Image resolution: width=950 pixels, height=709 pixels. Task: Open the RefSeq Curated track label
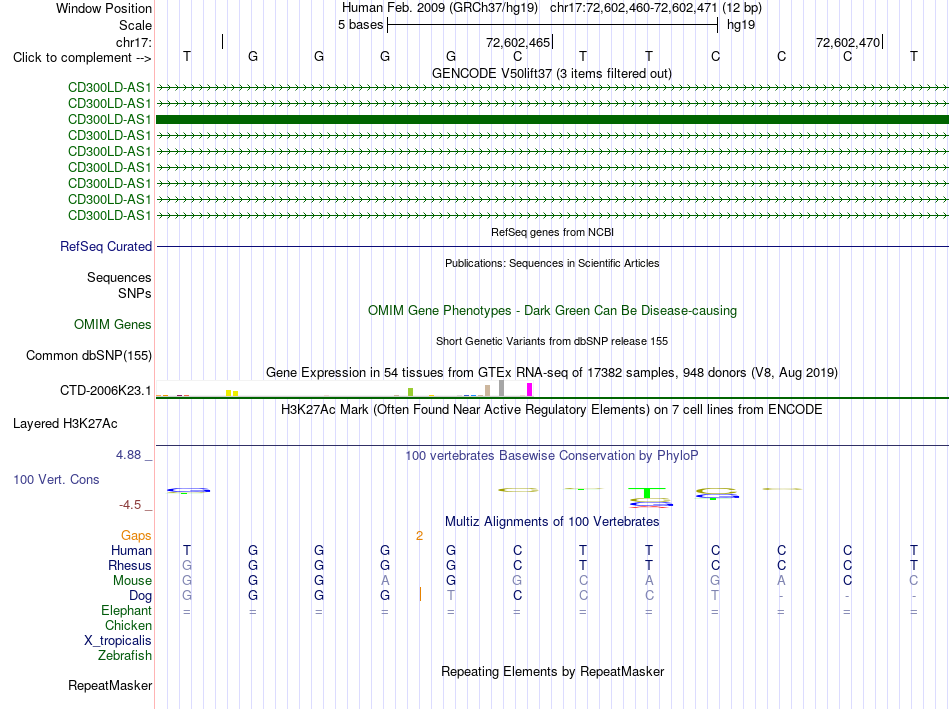point(106,247)
